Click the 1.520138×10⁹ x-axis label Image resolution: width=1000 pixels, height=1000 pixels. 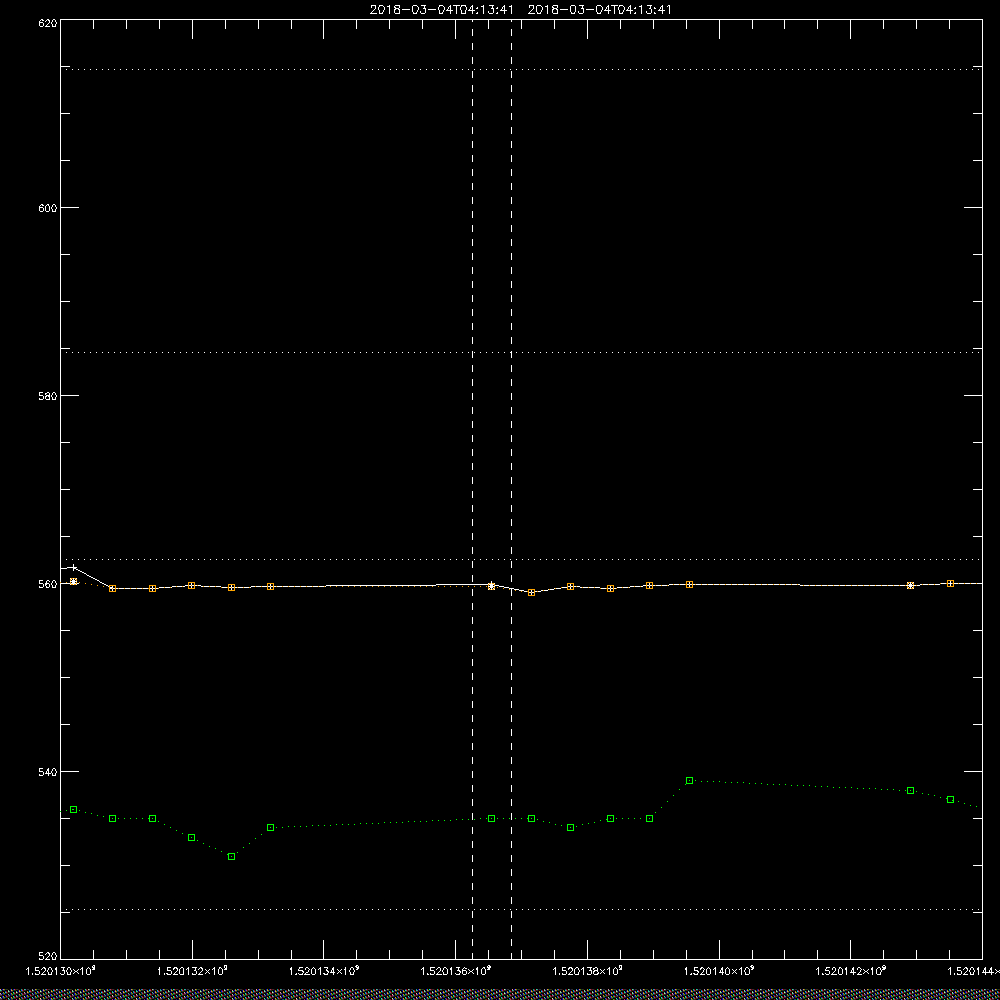tap(587, 971)
